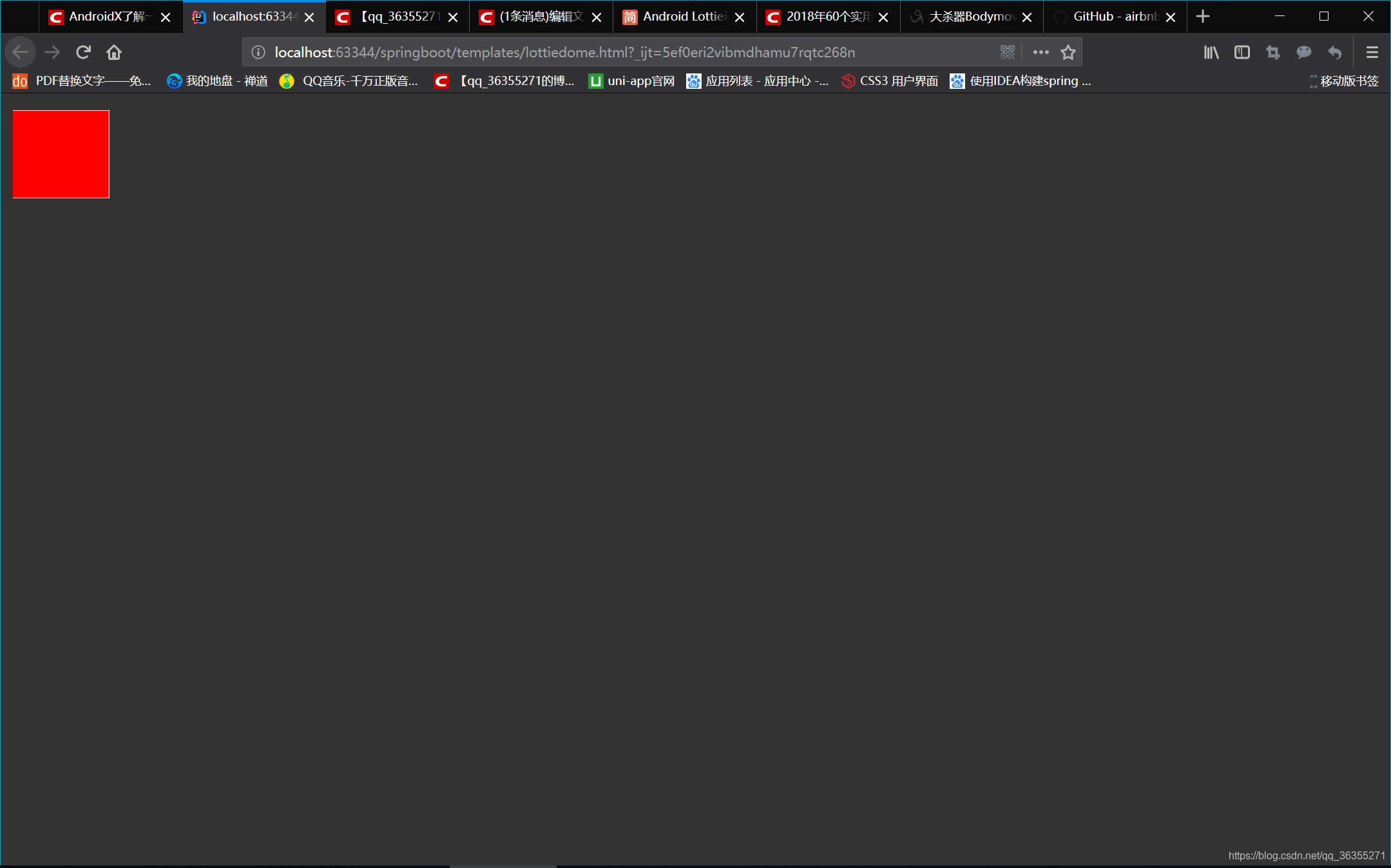
Task: Open the QR code icon in address bar
Action: point(1008,52)
